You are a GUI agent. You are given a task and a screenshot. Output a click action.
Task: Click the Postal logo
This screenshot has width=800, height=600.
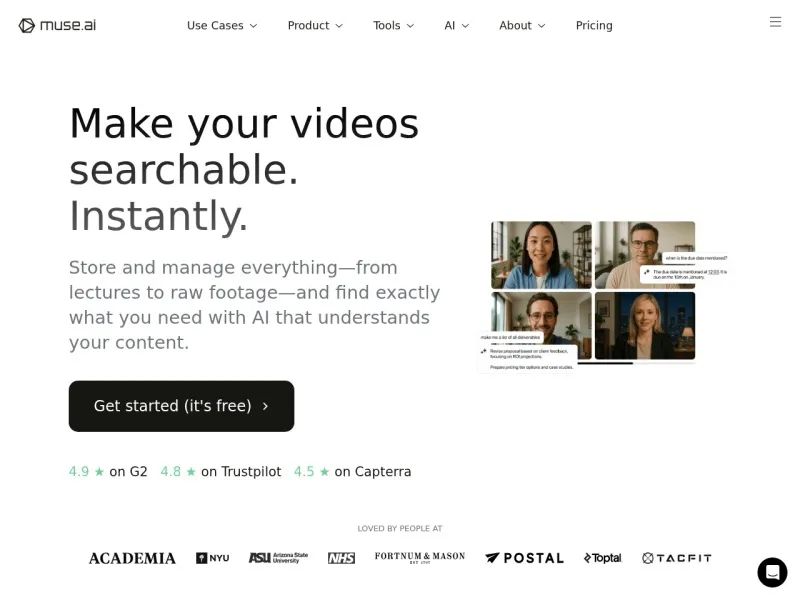coord(524,558)
